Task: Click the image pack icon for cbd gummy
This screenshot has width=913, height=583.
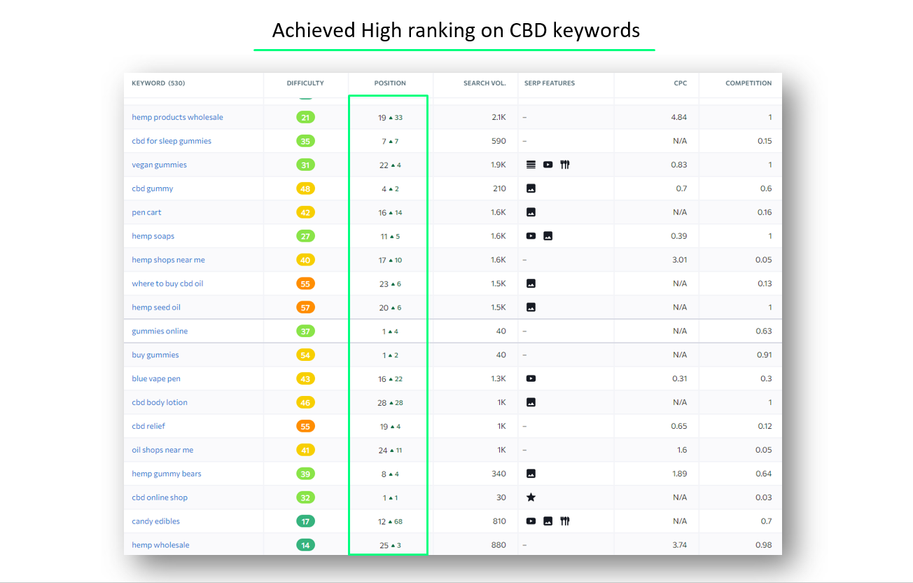Action: tap(531, 189)
